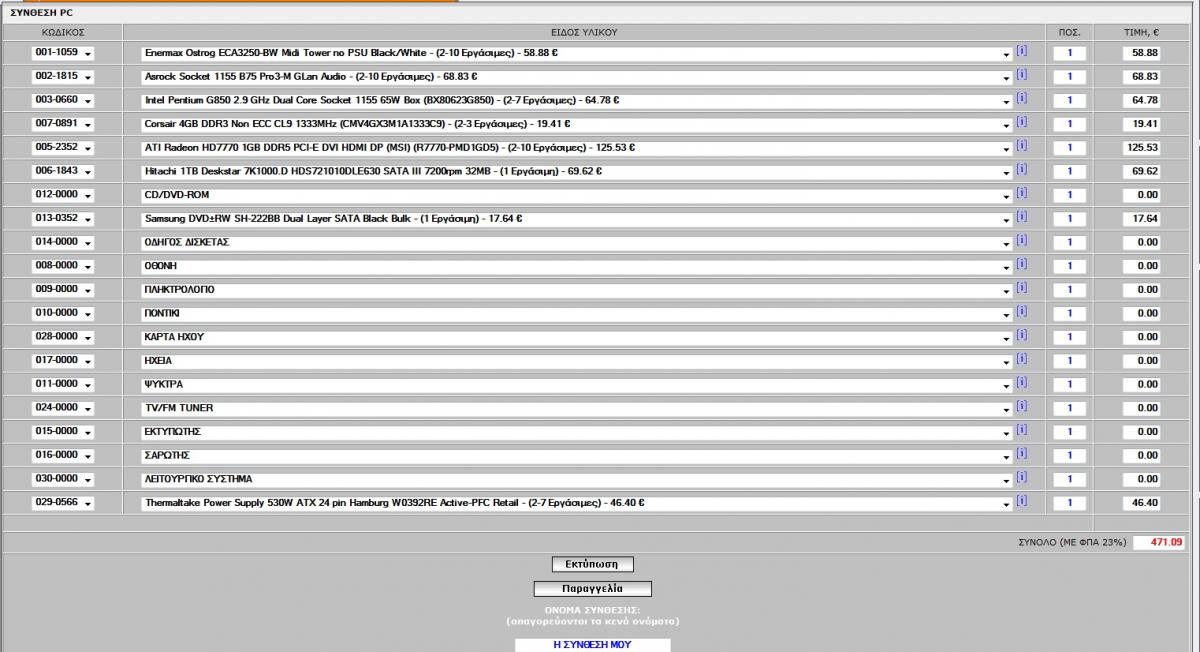Open Hitachi 1TB Deskstar product dropdown
The width and height of the screenshot is (1200, 652).
[x=576, y=171]
